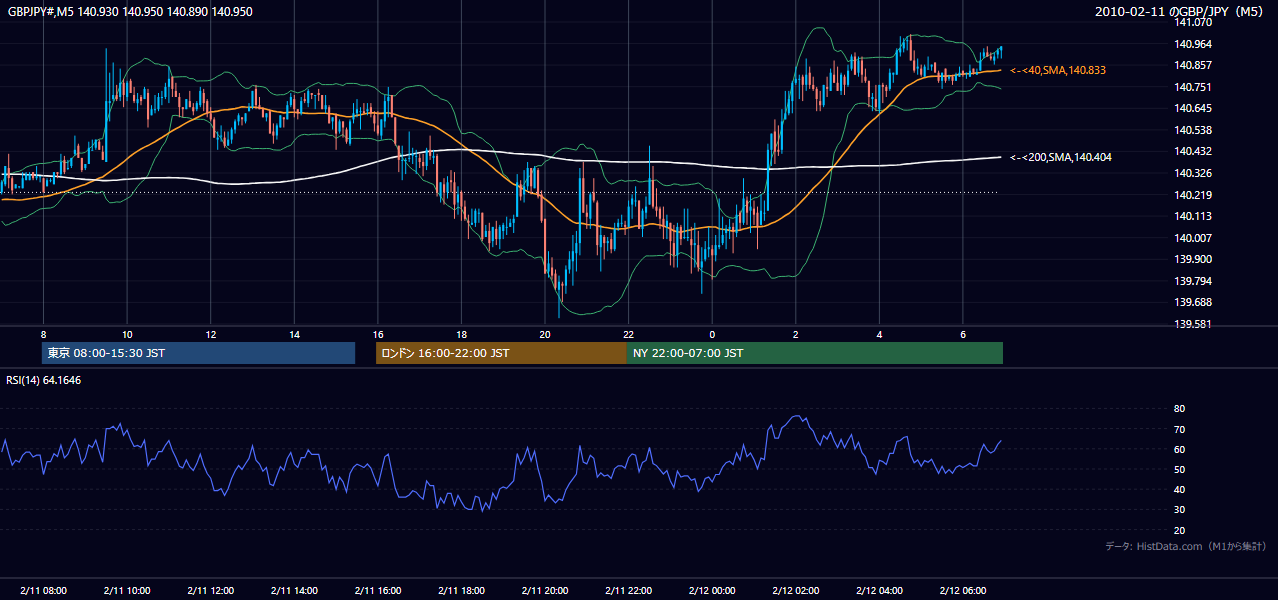Click the RSI scale value 80
This screenshot has width=1278, height=600.
(x=1179, y=409)
